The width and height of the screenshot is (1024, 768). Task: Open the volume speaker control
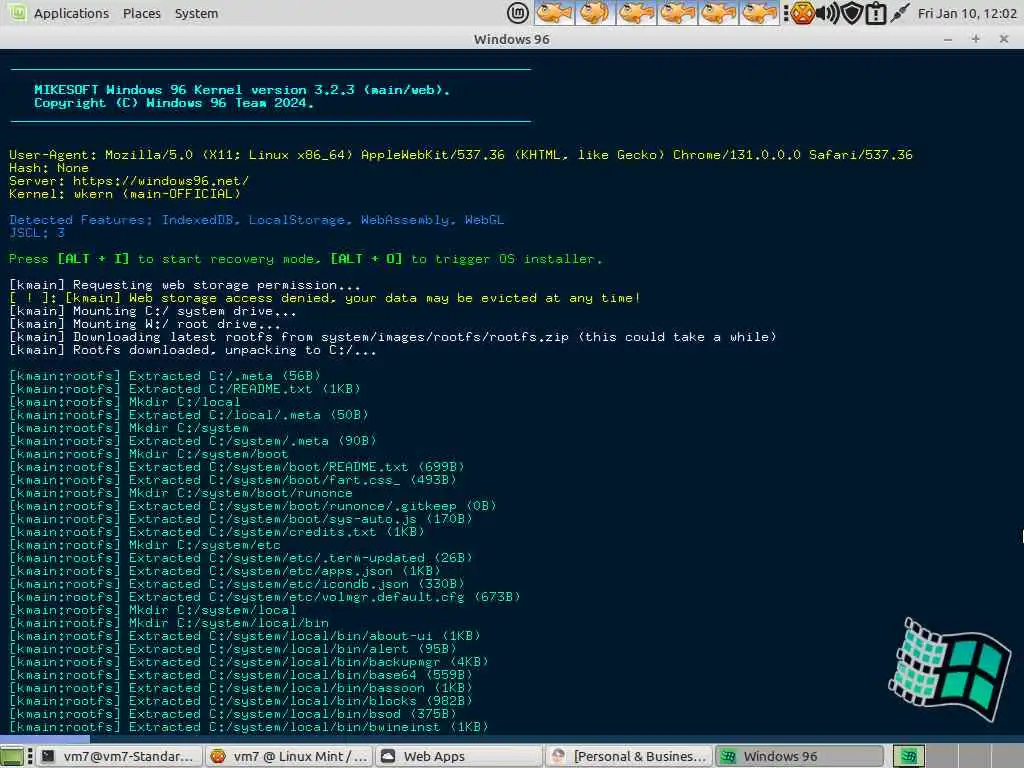coord(828,13)
